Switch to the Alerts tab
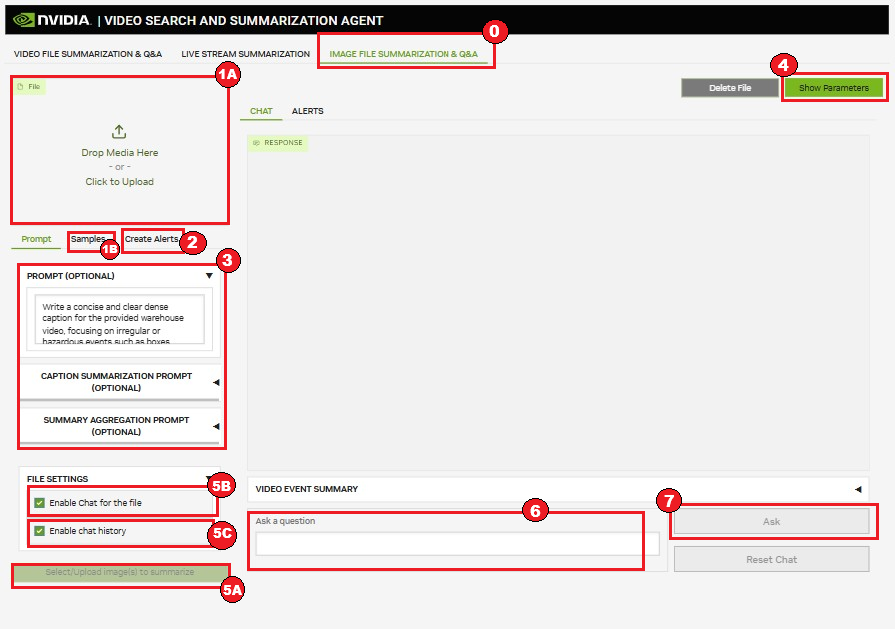The height and width of the screenshot is (629, 895). [308, 111]
